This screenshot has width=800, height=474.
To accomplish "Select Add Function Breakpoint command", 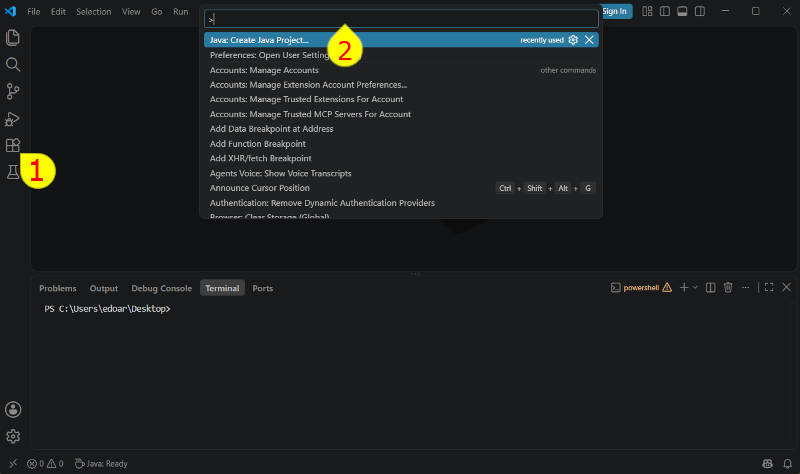I will click(401, 144).
